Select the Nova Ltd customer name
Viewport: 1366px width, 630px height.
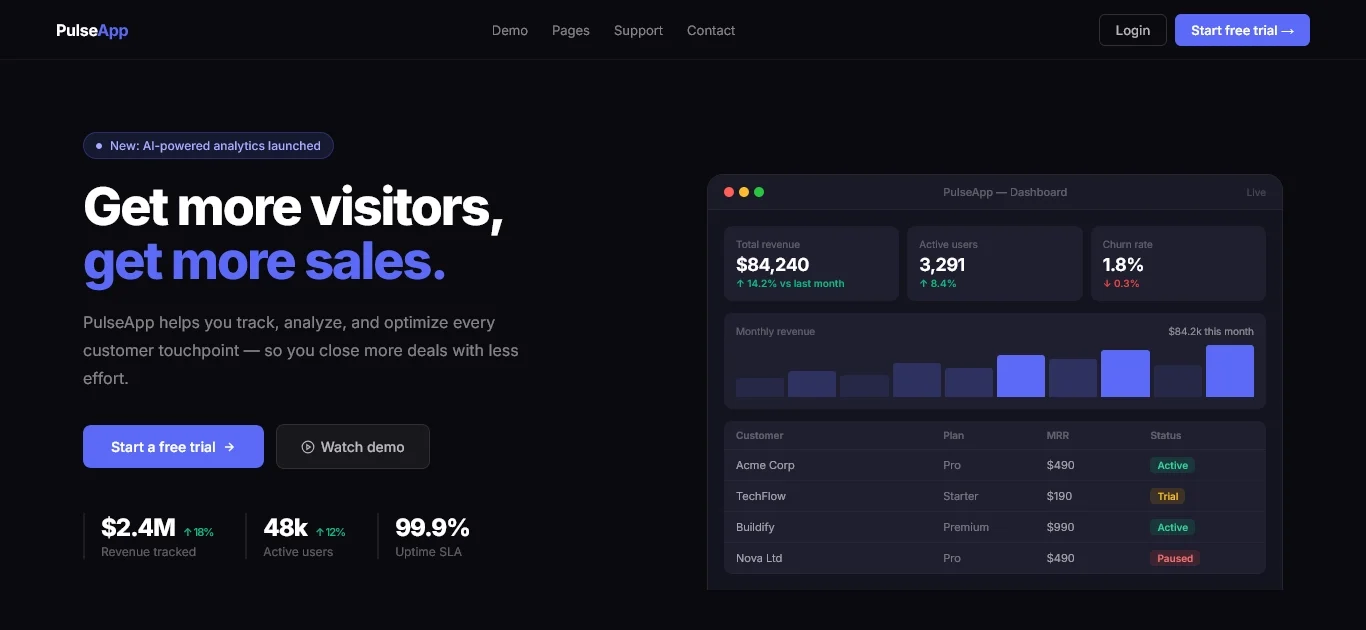(759, 558)
